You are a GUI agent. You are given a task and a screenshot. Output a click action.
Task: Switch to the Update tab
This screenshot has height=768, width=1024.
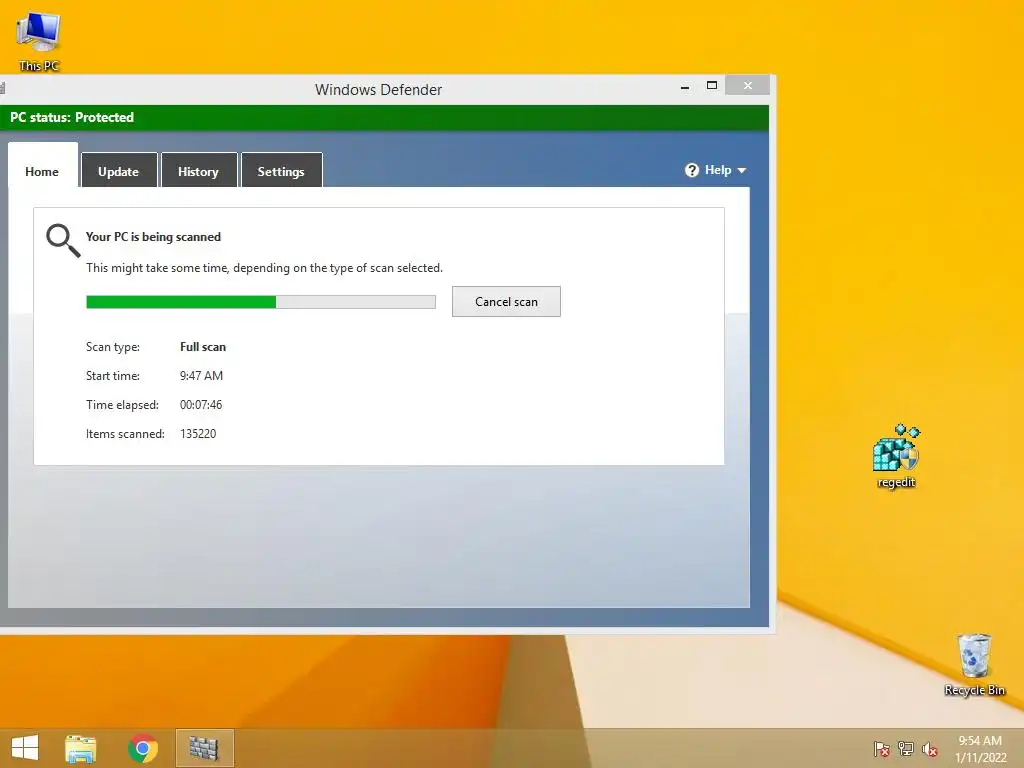118,171
